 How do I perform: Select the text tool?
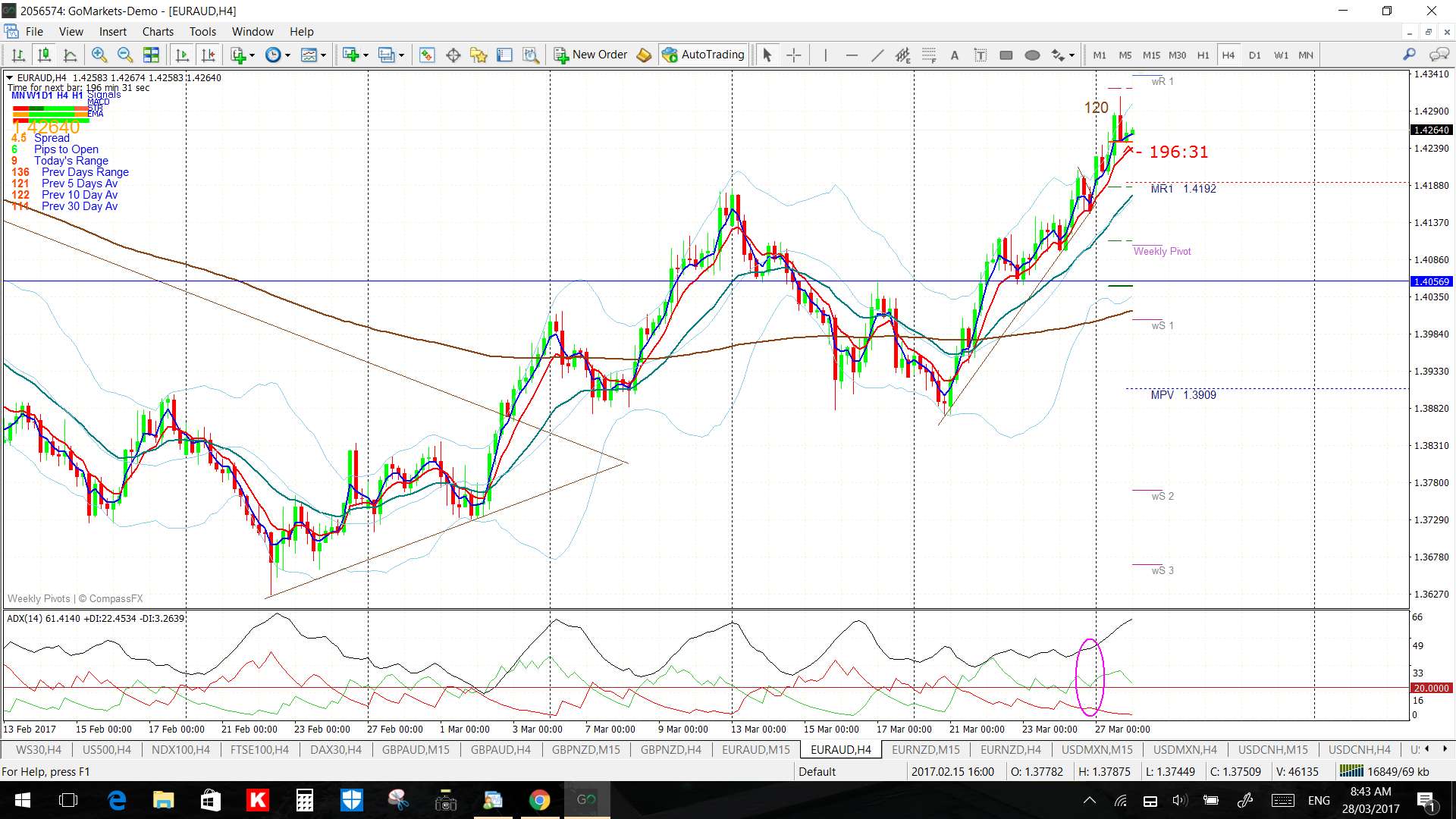pyautogui.click(x=954, y=55)
